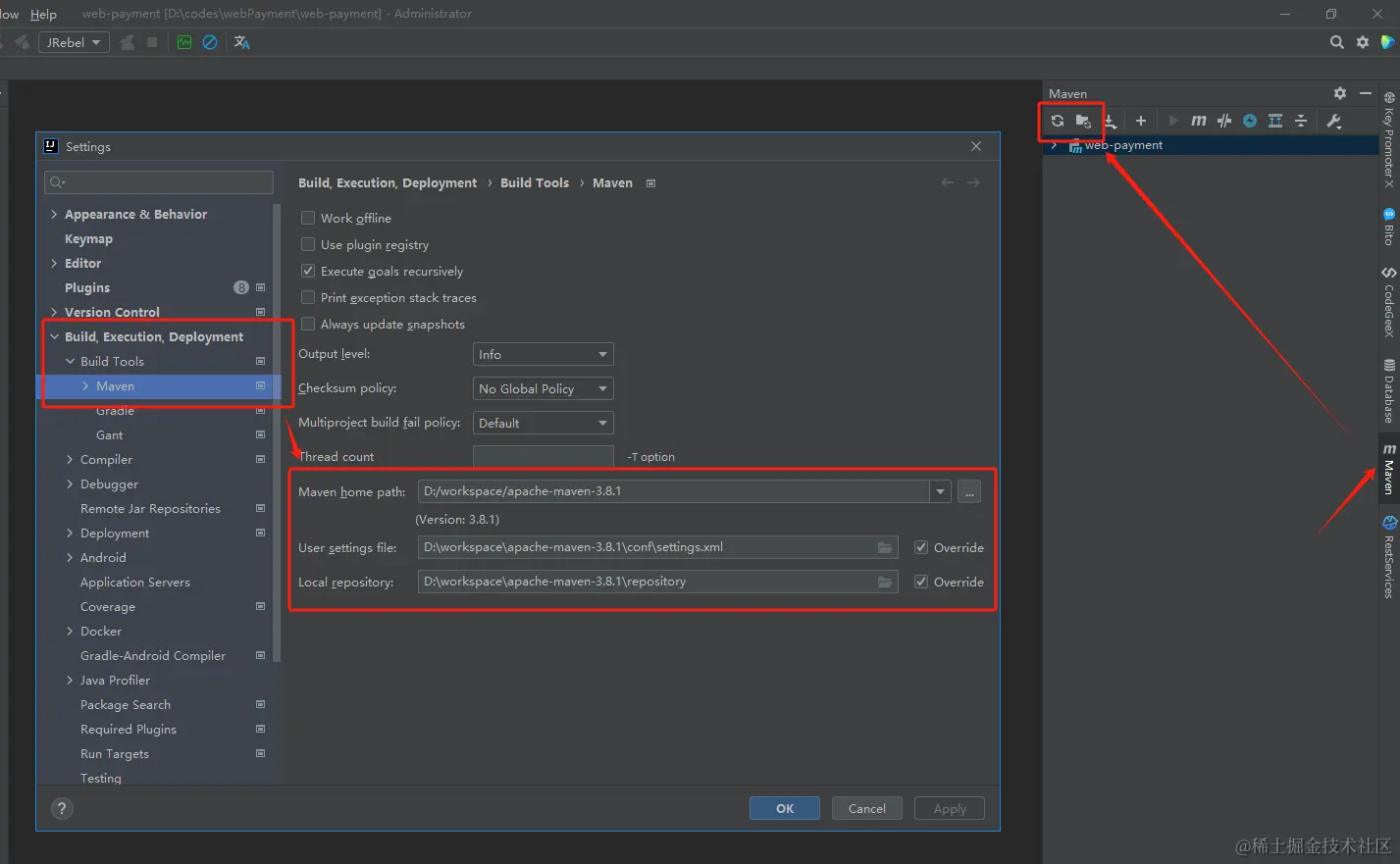Collapse all in Maven panel toolbar
1400x864 pixels.
[1301, 121]
